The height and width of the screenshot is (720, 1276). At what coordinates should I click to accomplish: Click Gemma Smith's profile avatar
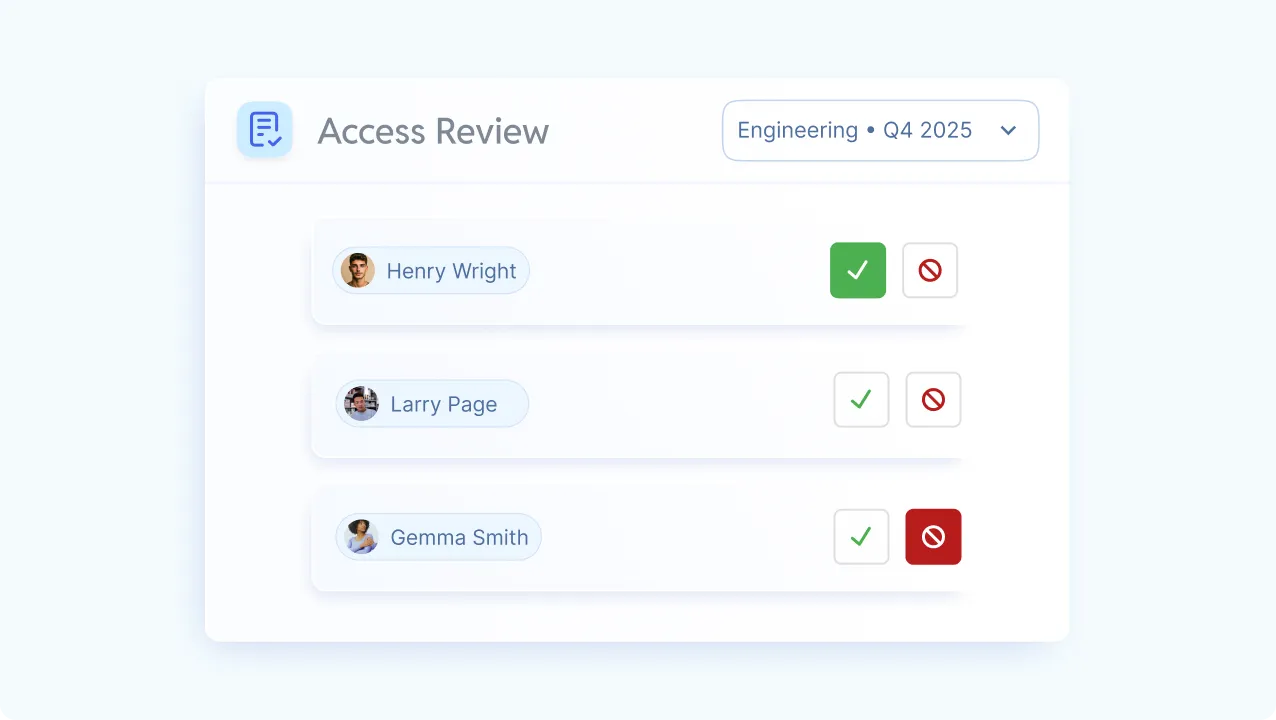coord(362,536)
